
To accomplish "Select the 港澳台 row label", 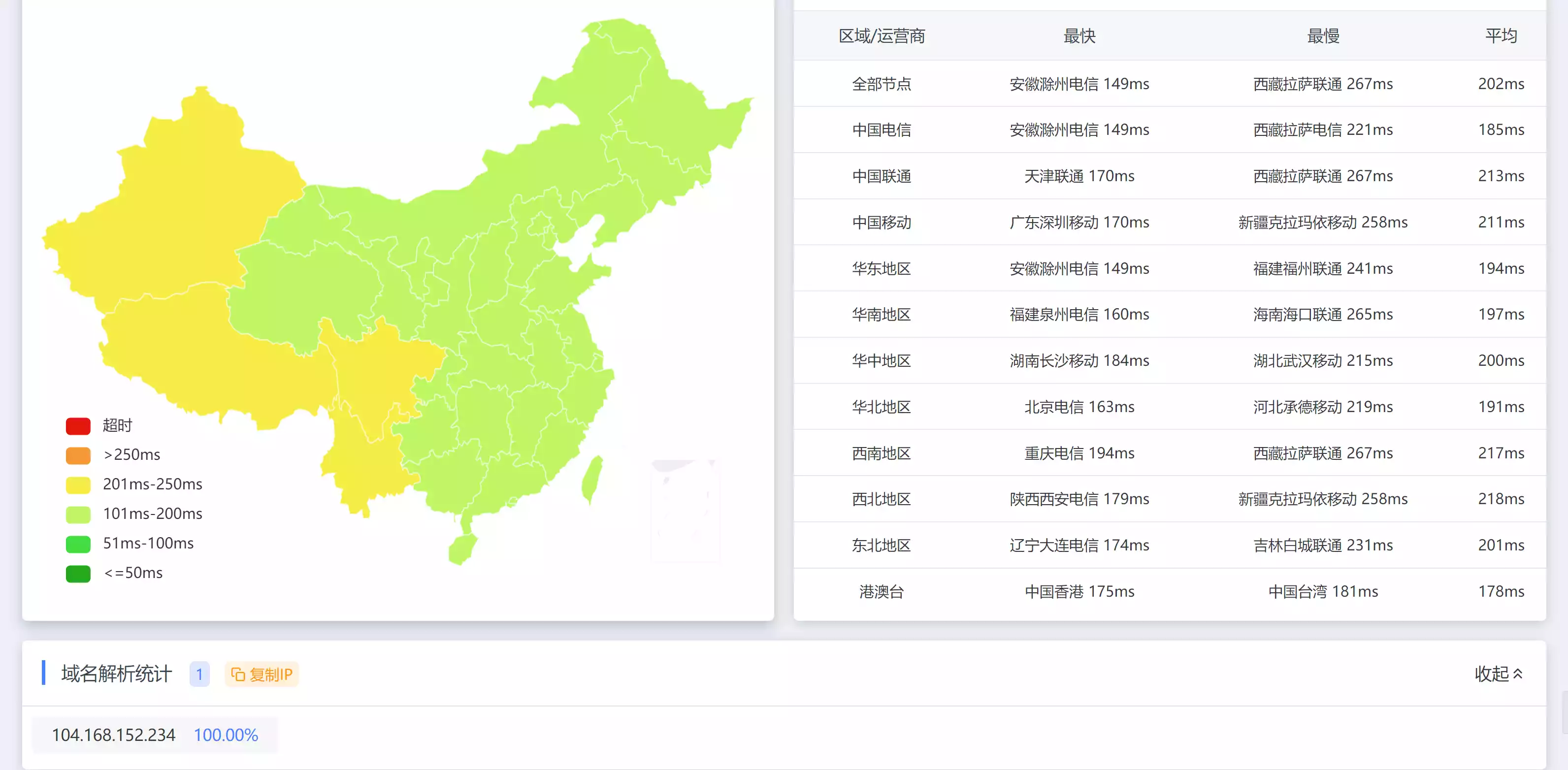I will [x=882, y=591].
